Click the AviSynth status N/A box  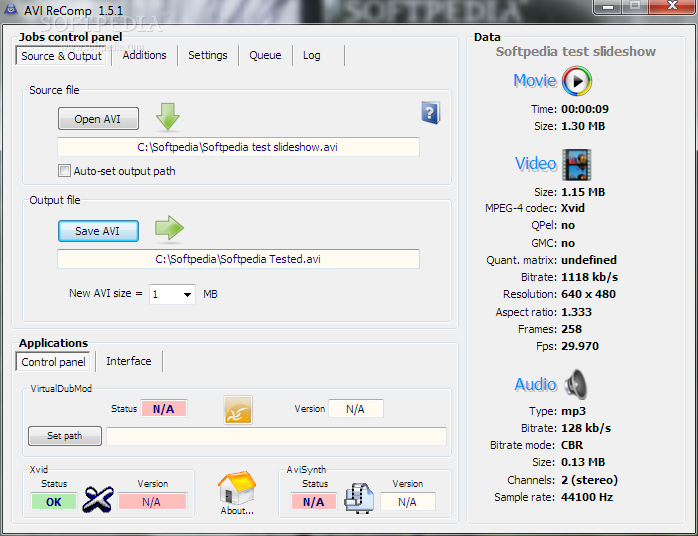314,502
